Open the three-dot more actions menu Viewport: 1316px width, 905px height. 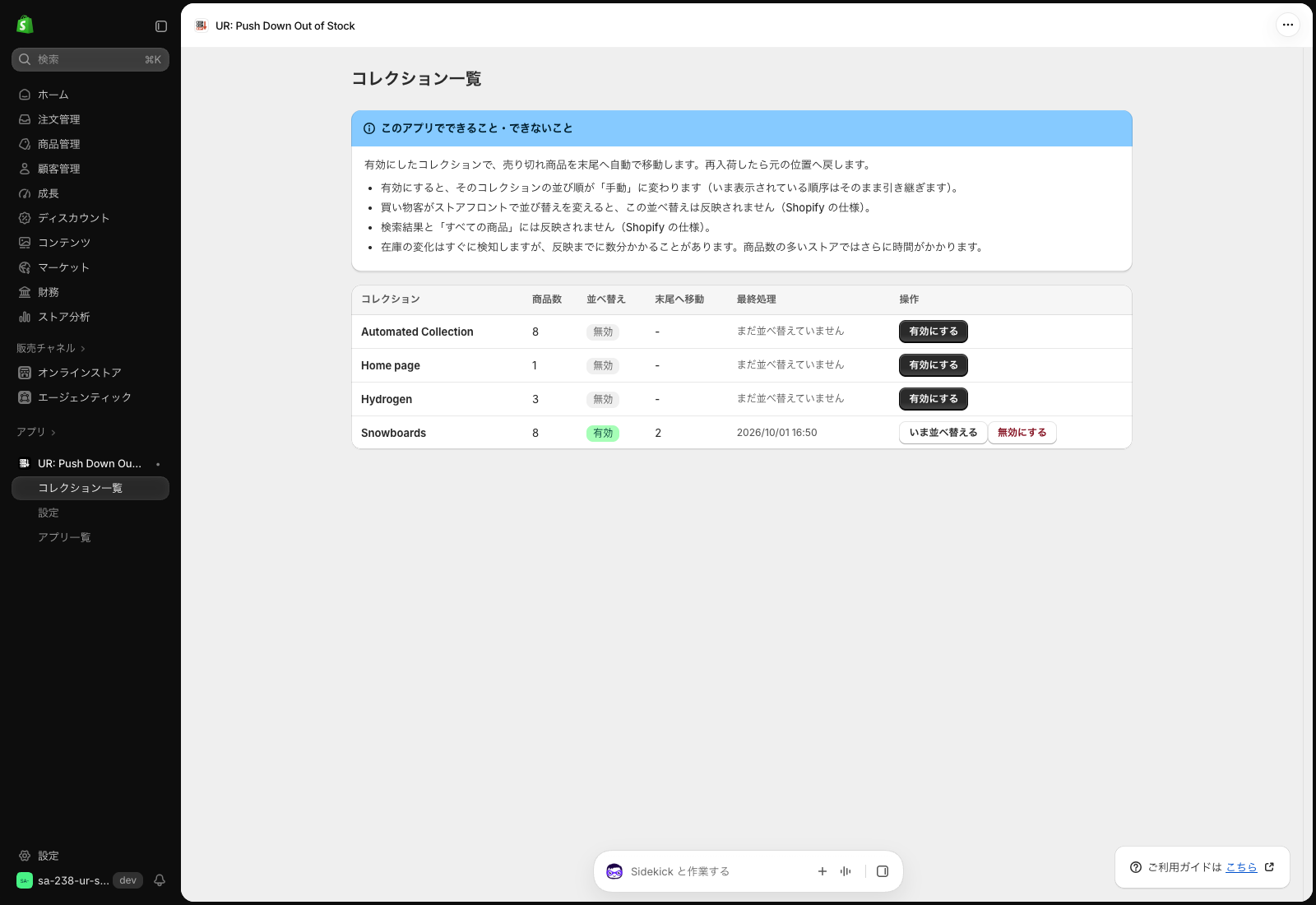tap(1288, 25)
